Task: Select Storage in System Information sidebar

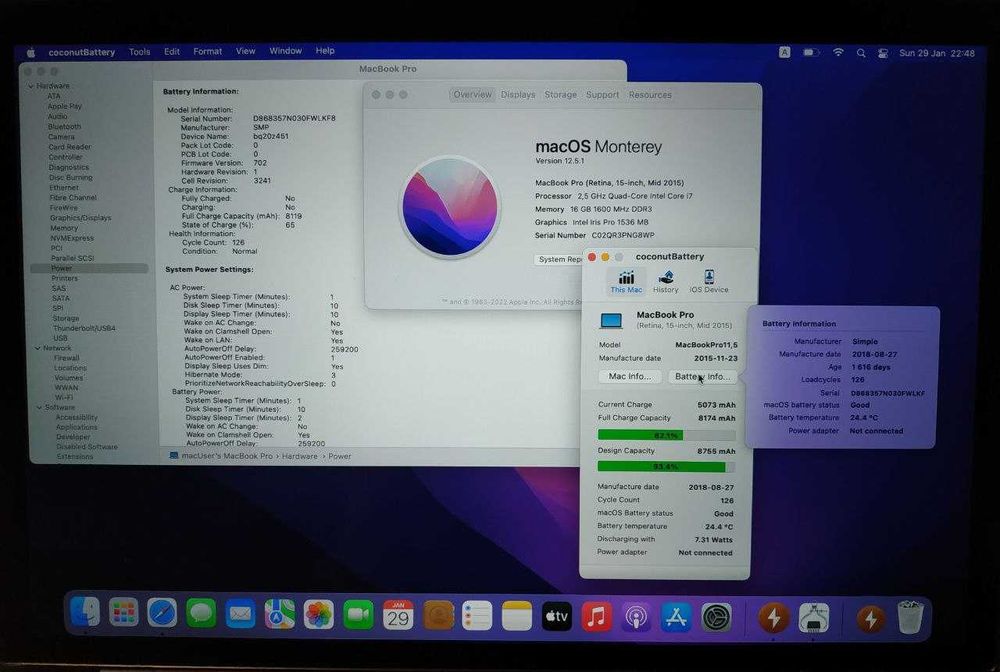Action: click(66, 318)
